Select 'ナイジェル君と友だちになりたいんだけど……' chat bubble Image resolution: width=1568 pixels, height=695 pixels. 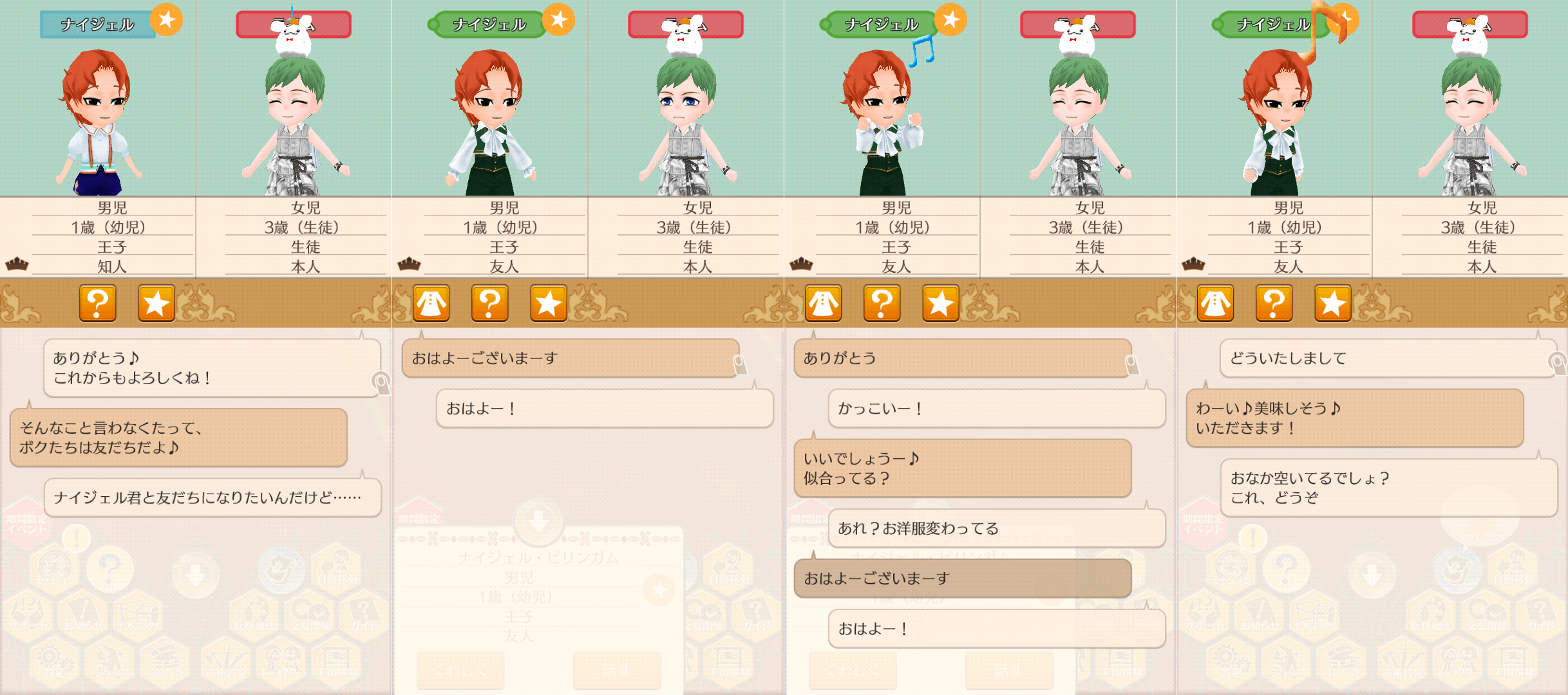(213, 497)
